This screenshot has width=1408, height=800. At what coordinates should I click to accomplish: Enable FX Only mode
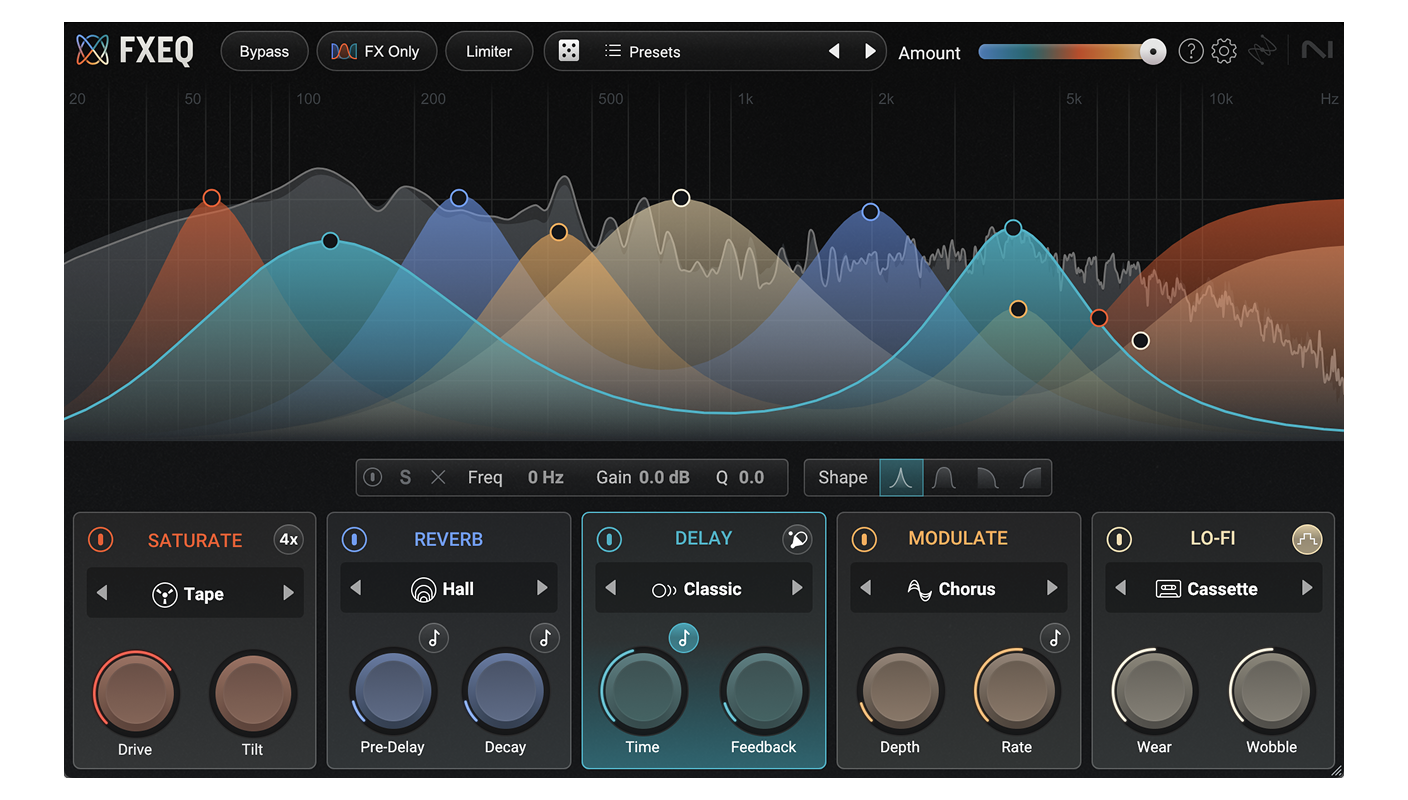pos(376,51)
